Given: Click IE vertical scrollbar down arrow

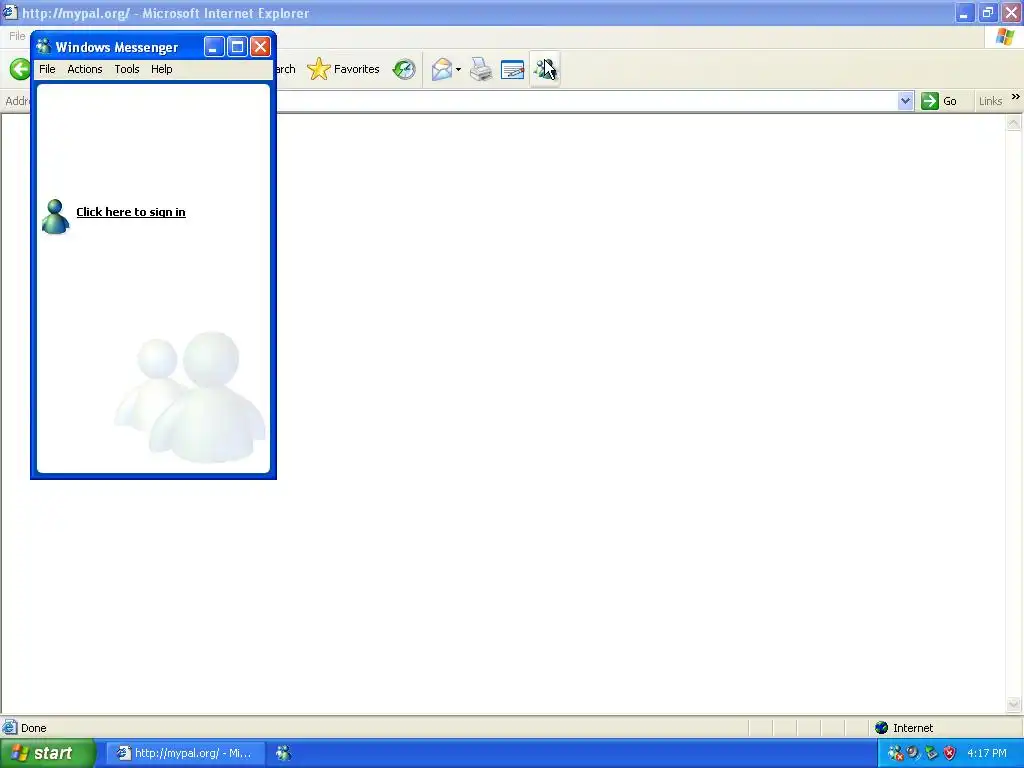Looking at the screenshot, I should tap(1014, 704).
